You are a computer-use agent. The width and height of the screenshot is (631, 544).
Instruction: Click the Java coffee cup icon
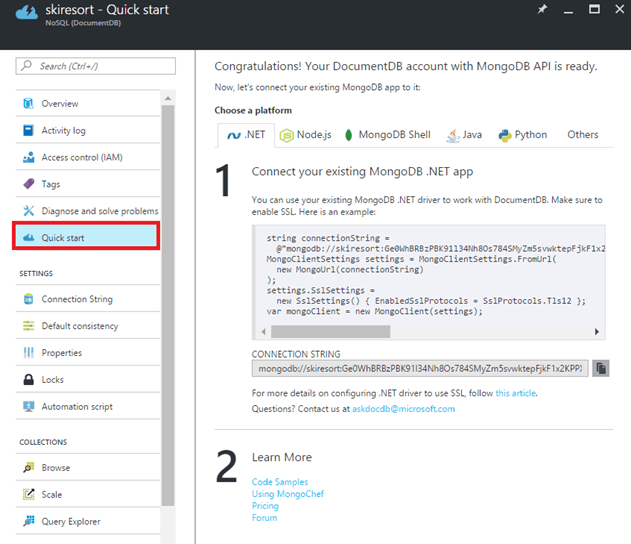click(x=453, y=136)
